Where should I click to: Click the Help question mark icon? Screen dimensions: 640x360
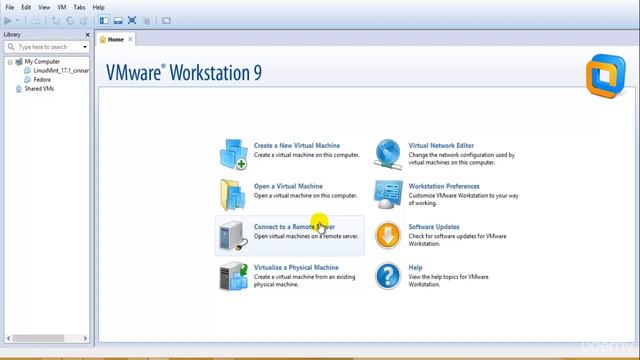pos(388,276)
